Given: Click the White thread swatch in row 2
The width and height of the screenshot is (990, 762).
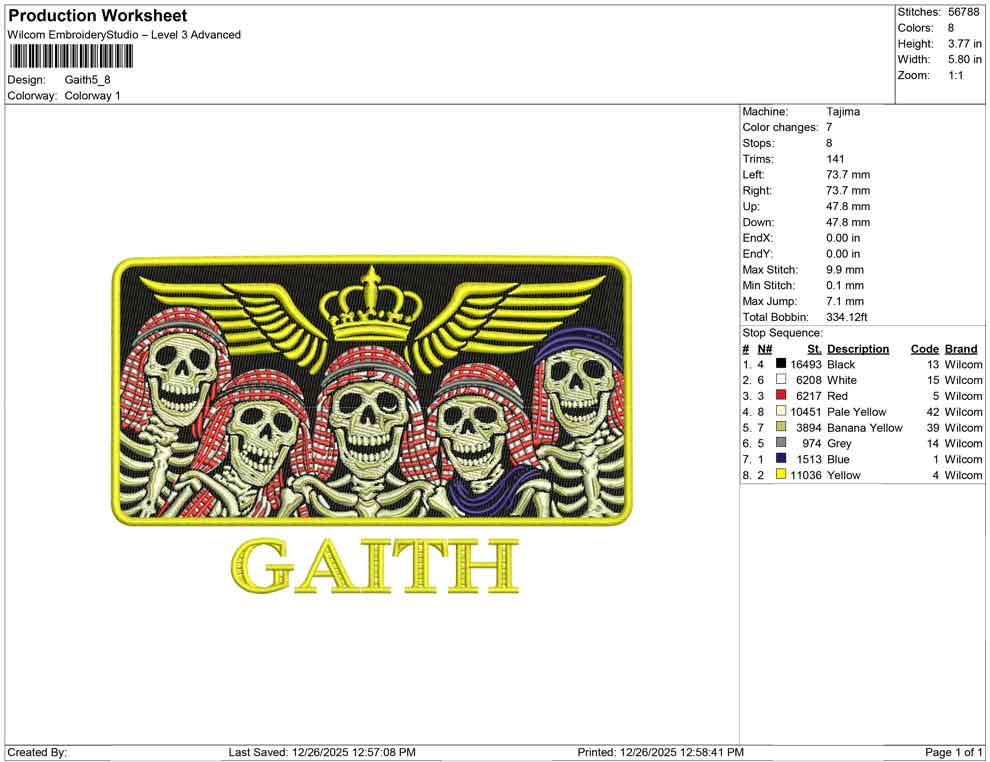Looking at the screenshot, I should pos(780,380).
